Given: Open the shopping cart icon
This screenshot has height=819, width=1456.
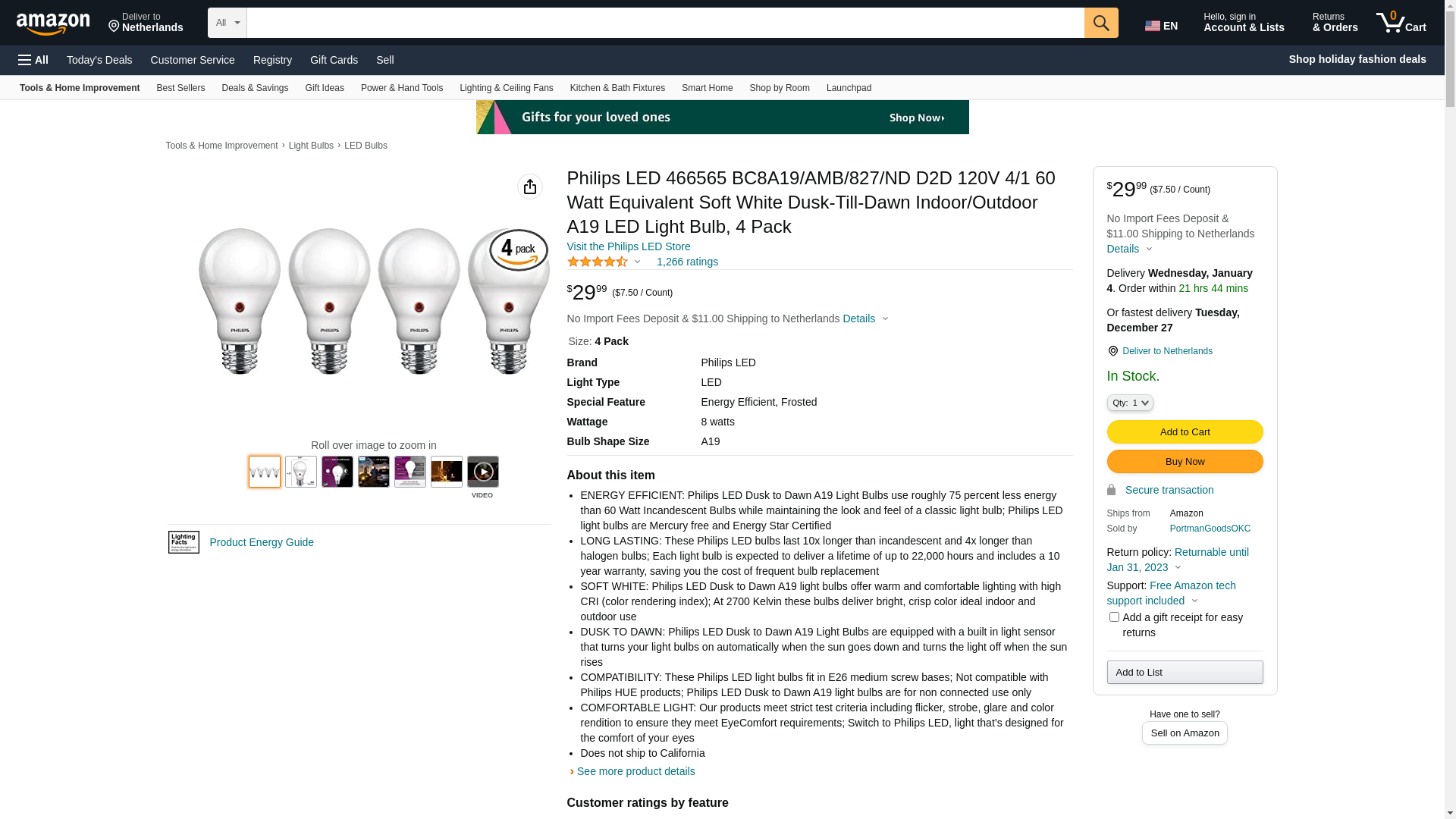Looking at the screenshot, I should pos(1401,23).
